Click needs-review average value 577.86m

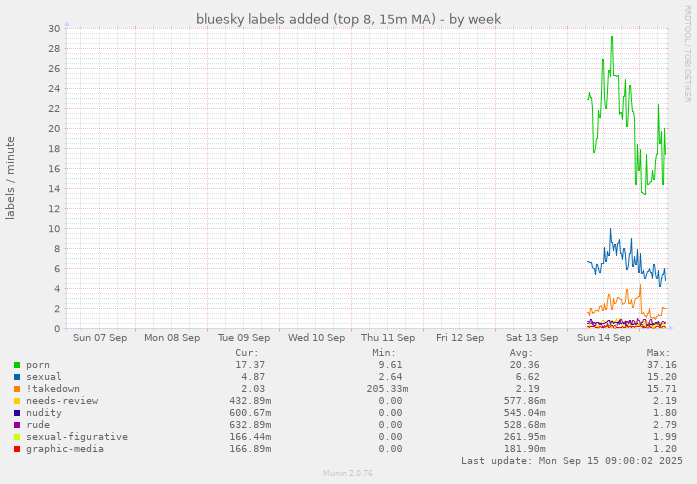click(x=525, y=401)
